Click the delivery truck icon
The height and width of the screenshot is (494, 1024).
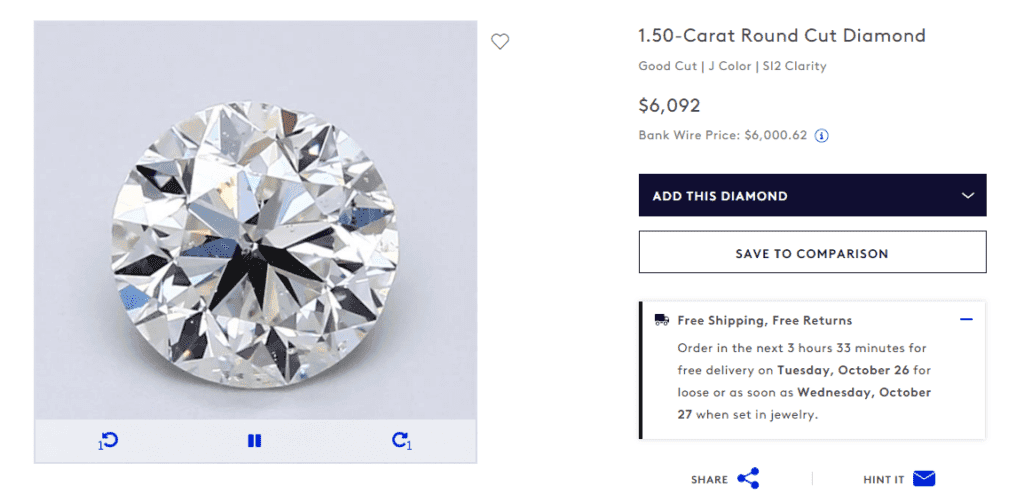pos(662,320)
